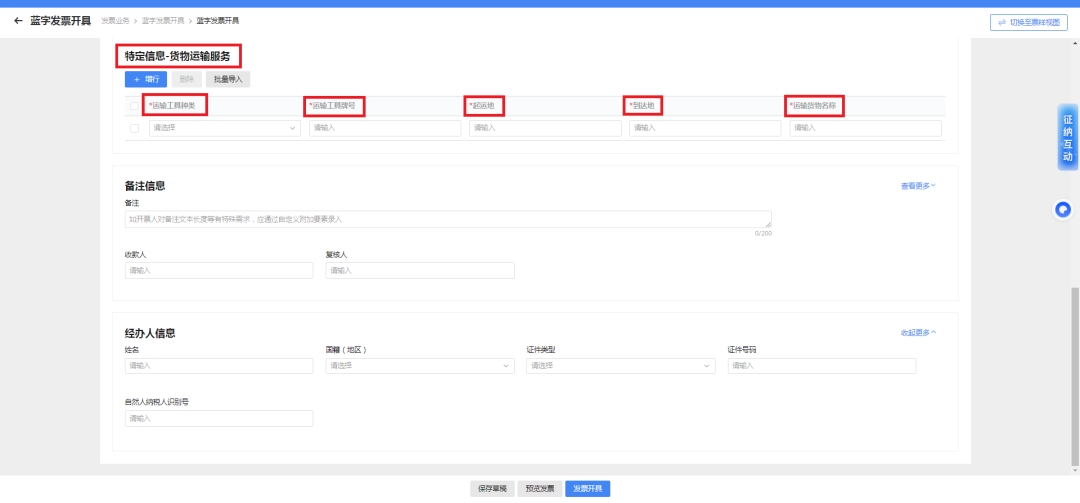
Task: Click the 删除 button
Action: coord(186,79)
